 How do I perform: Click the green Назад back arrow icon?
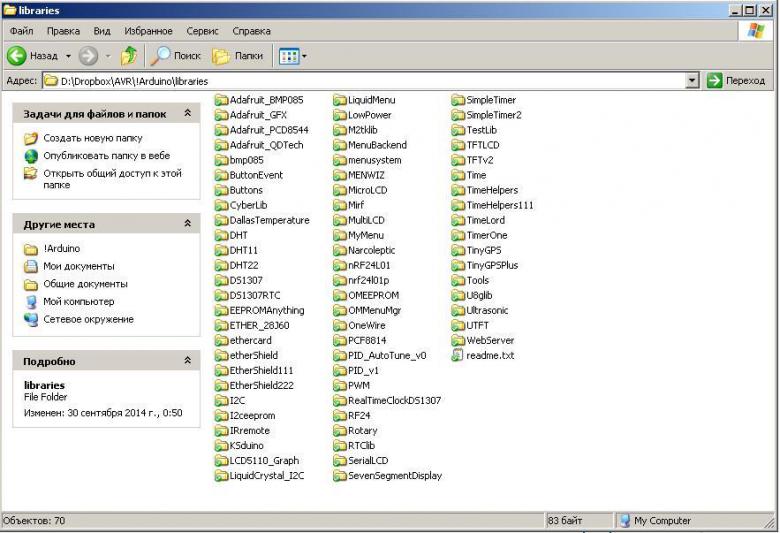click(x=16, y=55)
